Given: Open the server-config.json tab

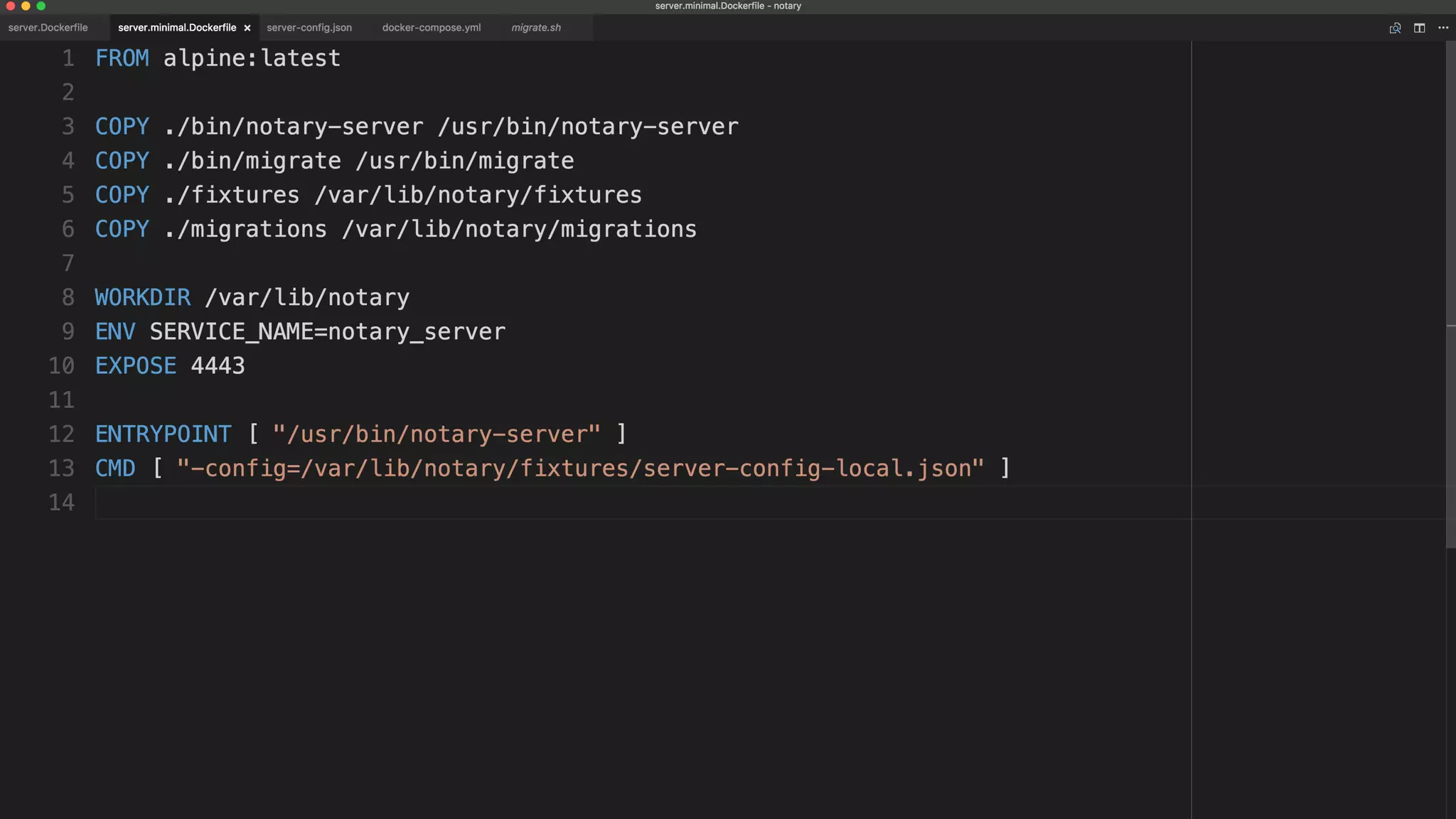Looking at the screenshot, I should (x=309, y=28).
